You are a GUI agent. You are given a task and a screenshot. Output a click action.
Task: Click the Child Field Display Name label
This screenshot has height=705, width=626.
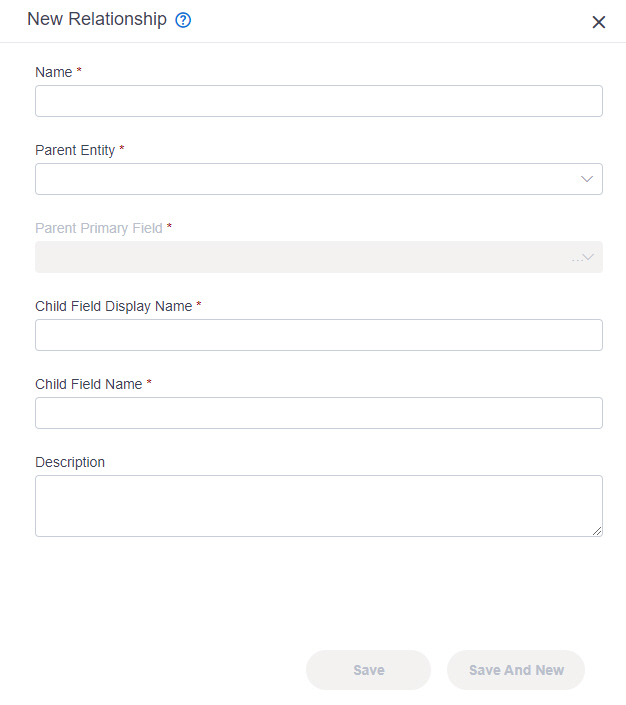click(x=114, y=306)
